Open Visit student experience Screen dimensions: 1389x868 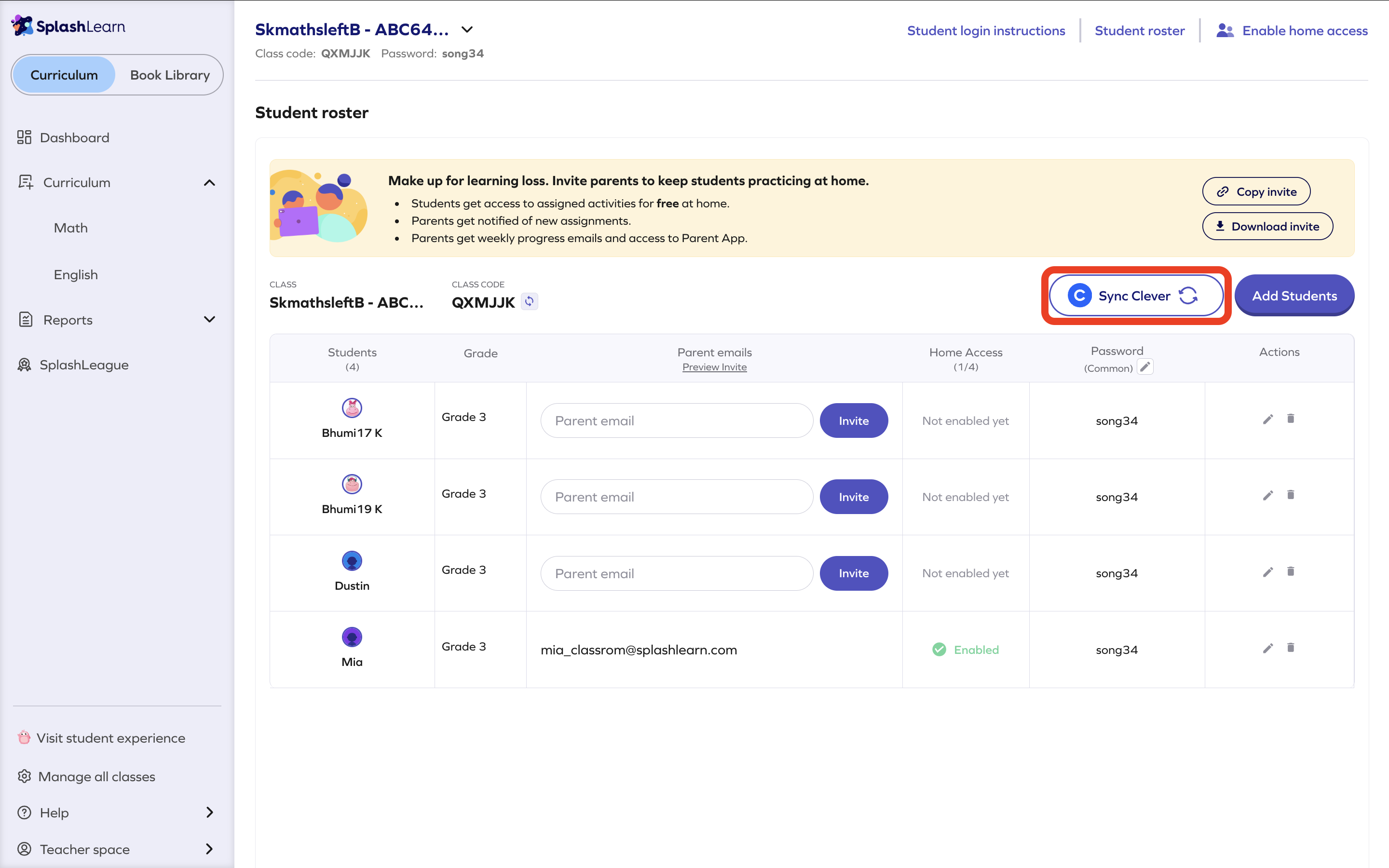(x=111, y=738)
